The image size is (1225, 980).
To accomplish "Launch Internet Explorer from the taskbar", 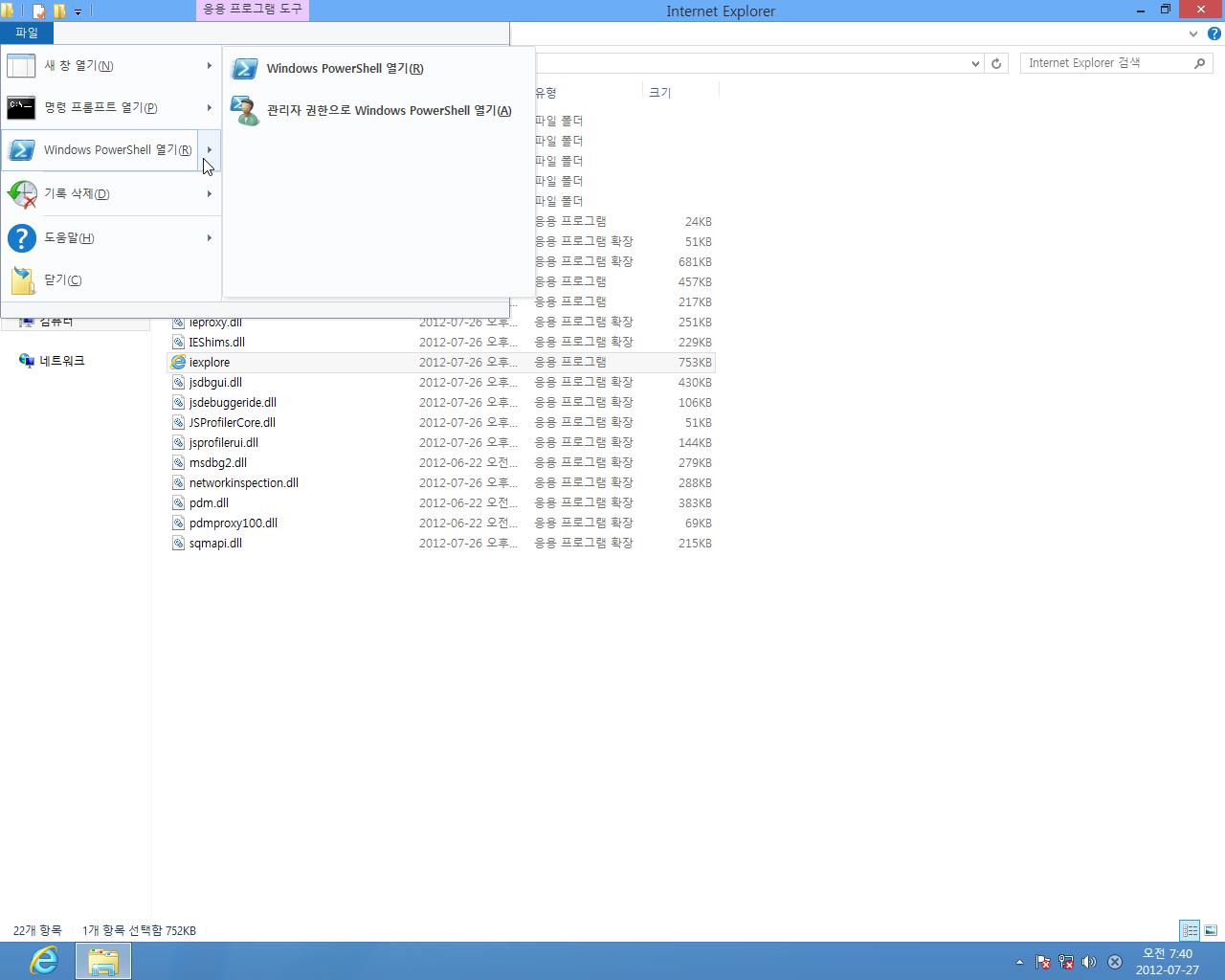I will (44, 960).
